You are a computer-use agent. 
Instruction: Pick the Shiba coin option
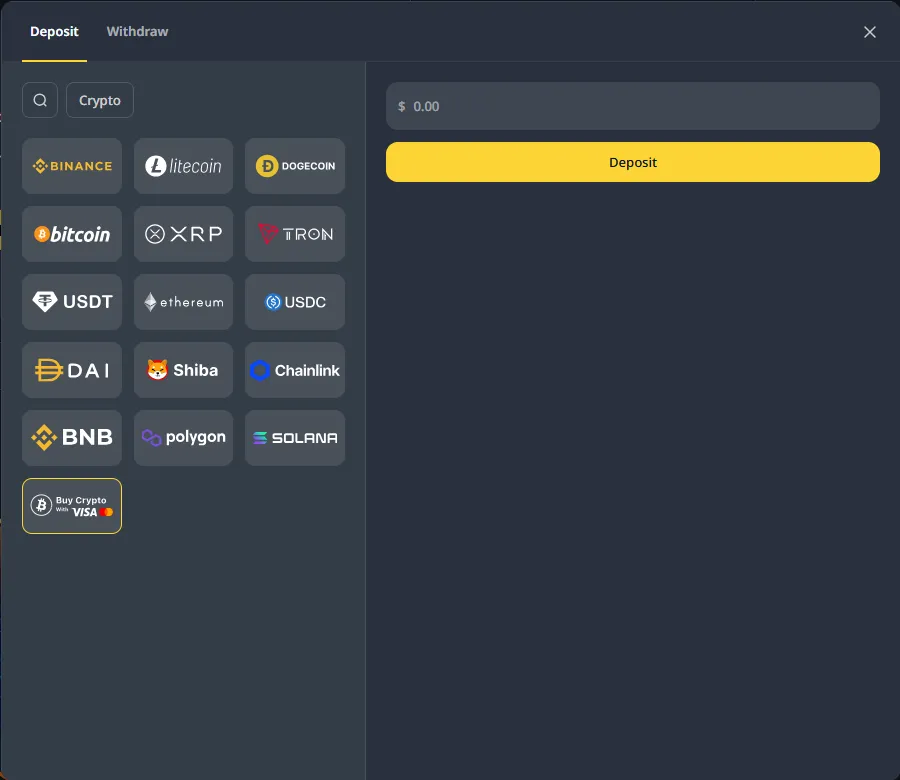(183, 370)
